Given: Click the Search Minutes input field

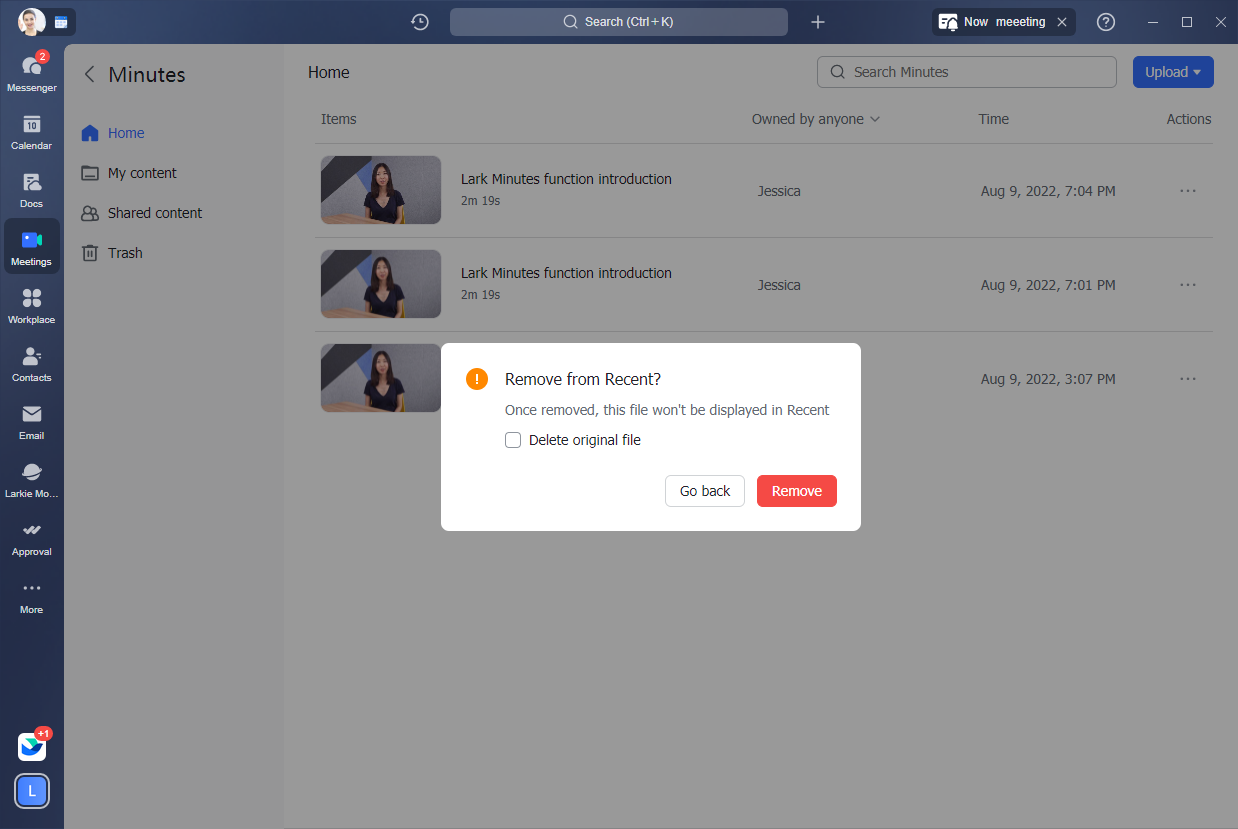Looking at the screenshot, I should (966, 72).
